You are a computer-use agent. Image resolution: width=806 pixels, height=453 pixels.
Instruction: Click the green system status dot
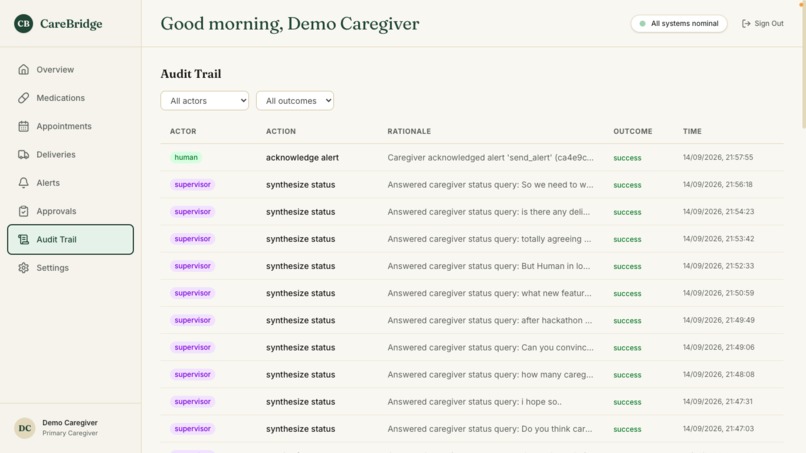point(642,24)
